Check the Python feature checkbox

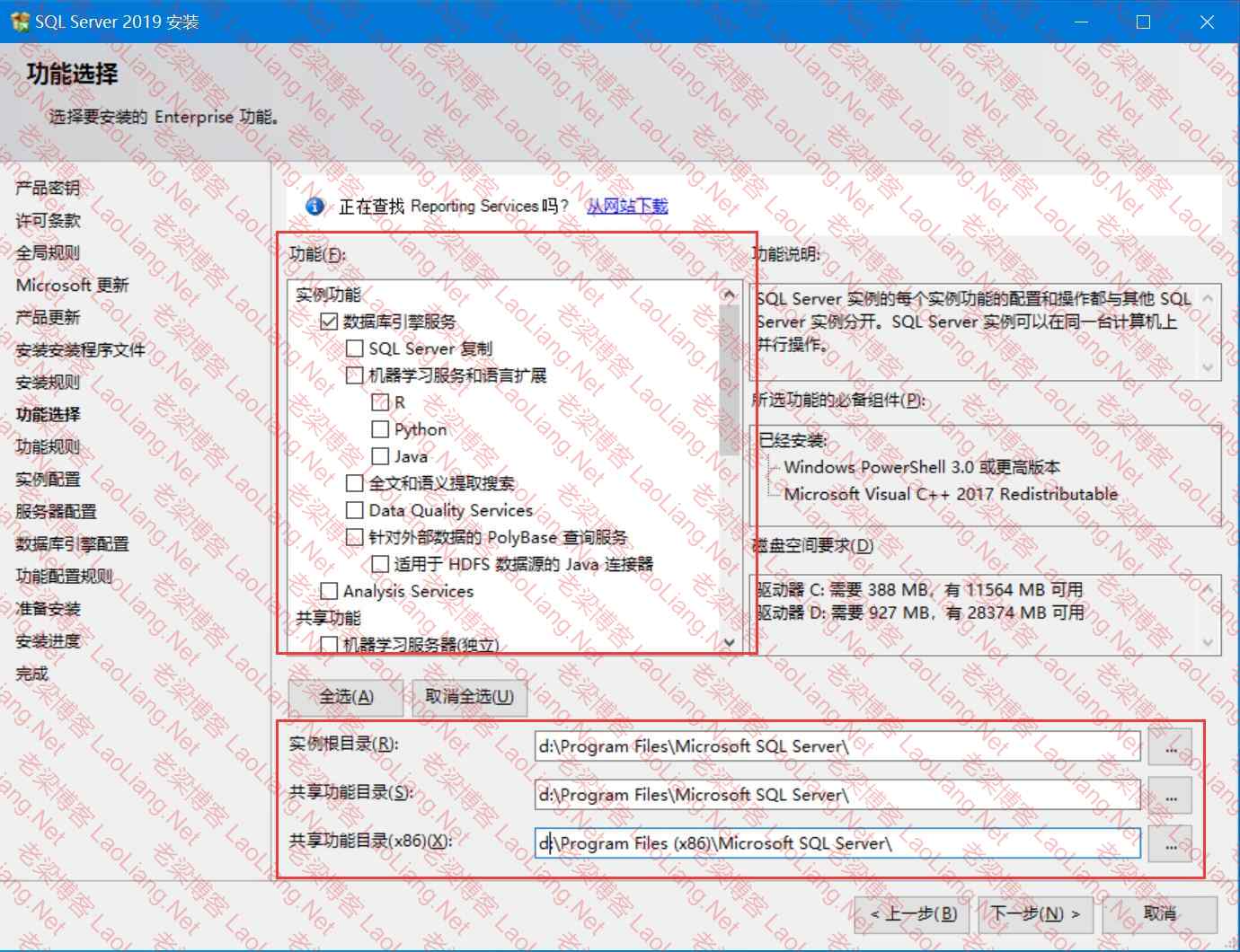380,429
